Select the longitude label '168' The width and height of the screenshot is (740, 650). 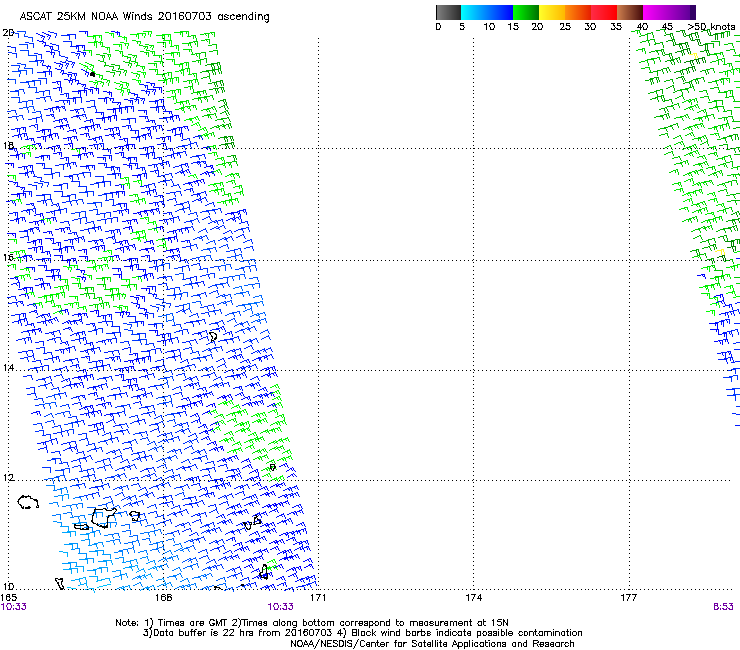[163, 598]
